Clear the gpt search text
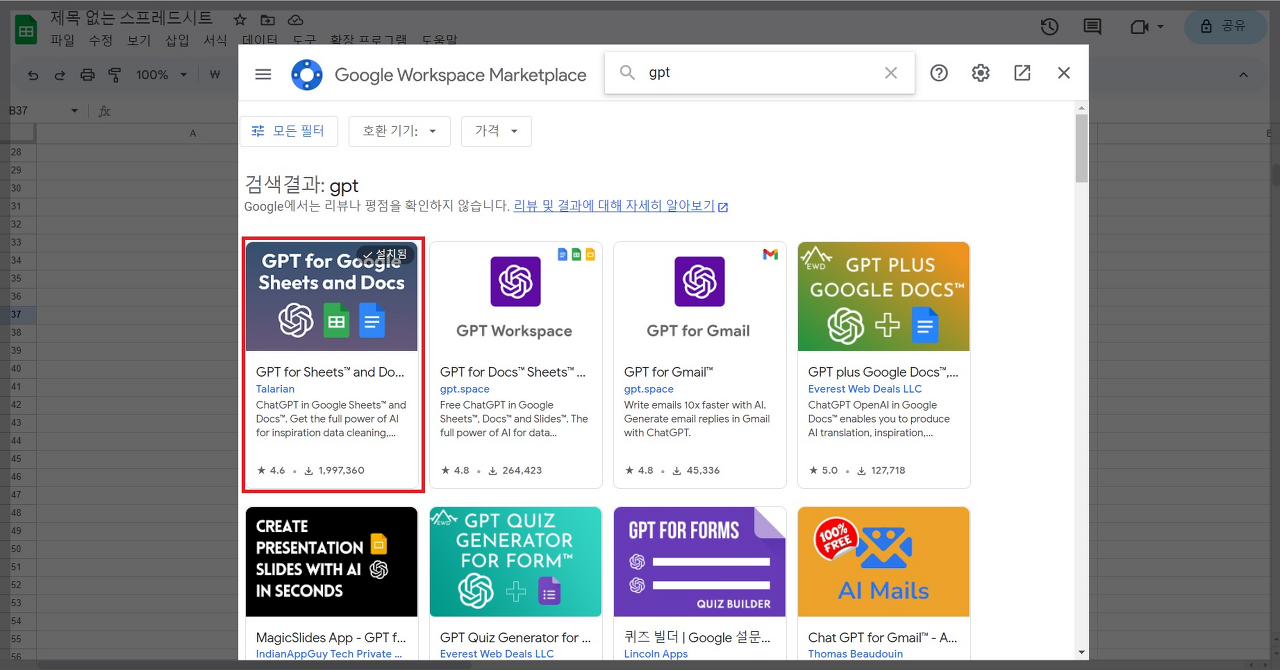 click(x=891, y=73)
